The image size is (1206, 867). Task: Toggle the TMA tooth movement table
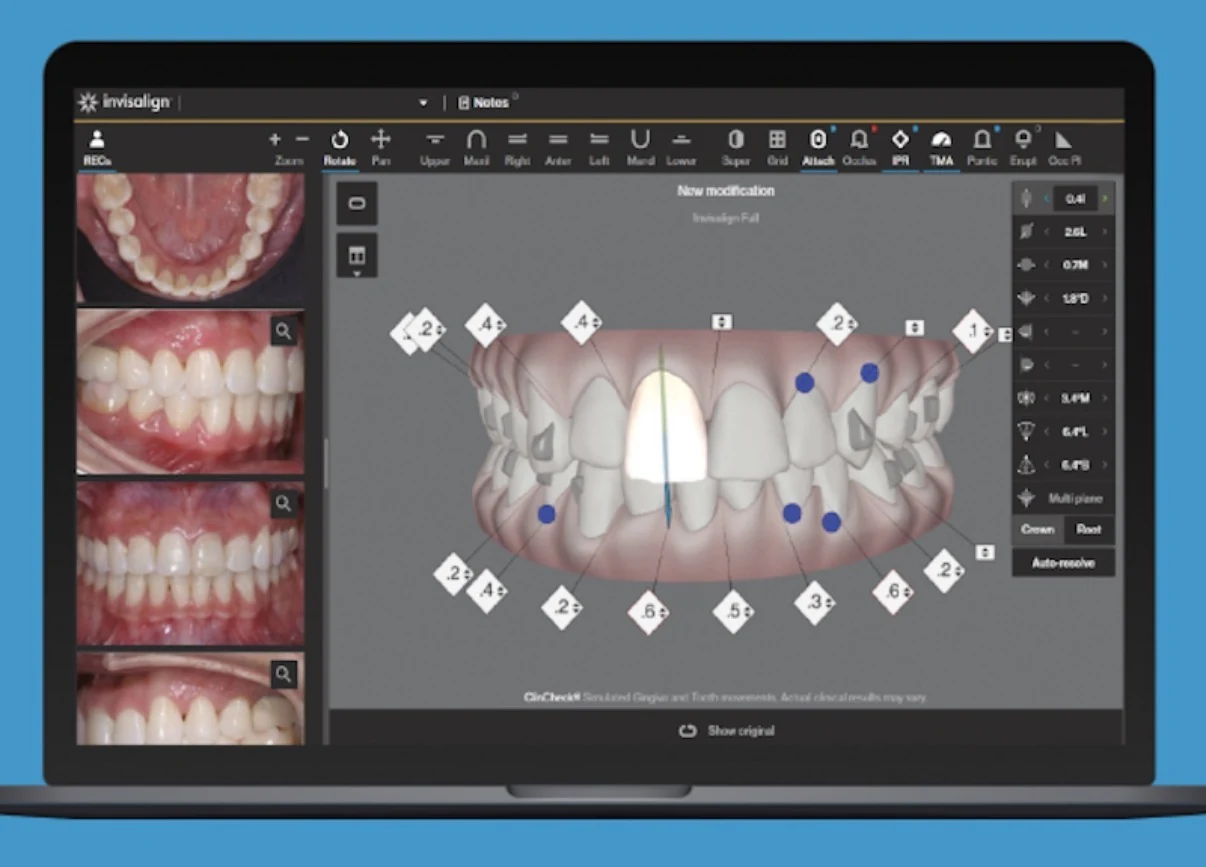pyautogui.click(x=941, y=147)
